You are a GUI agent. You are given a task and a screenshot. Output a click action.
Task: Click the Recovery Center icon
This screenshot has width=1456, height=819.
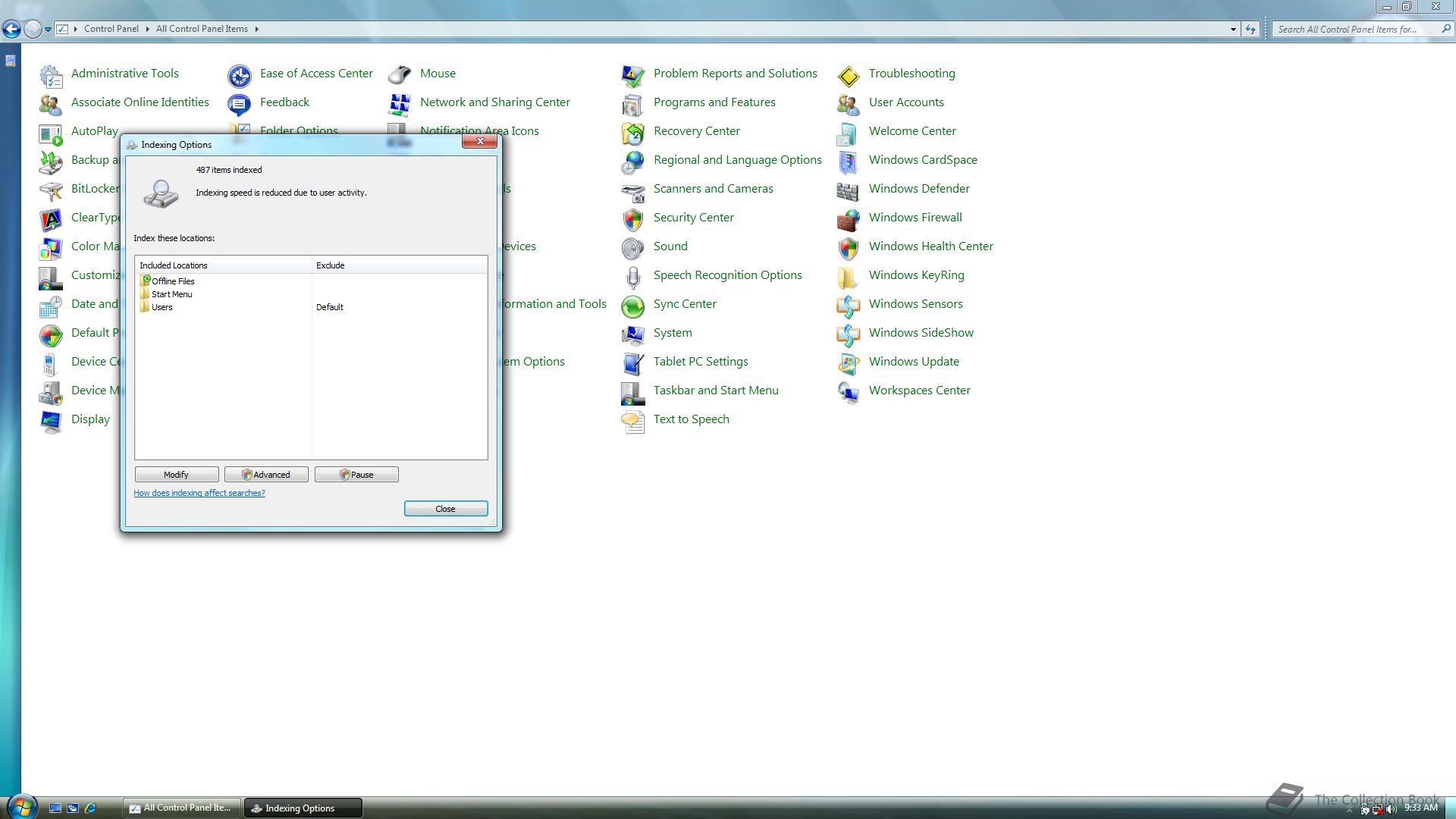[633, 133]
